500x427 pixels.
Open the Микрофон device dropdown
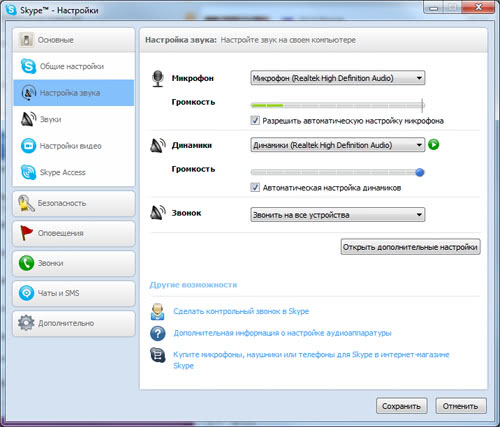(338, 78)
